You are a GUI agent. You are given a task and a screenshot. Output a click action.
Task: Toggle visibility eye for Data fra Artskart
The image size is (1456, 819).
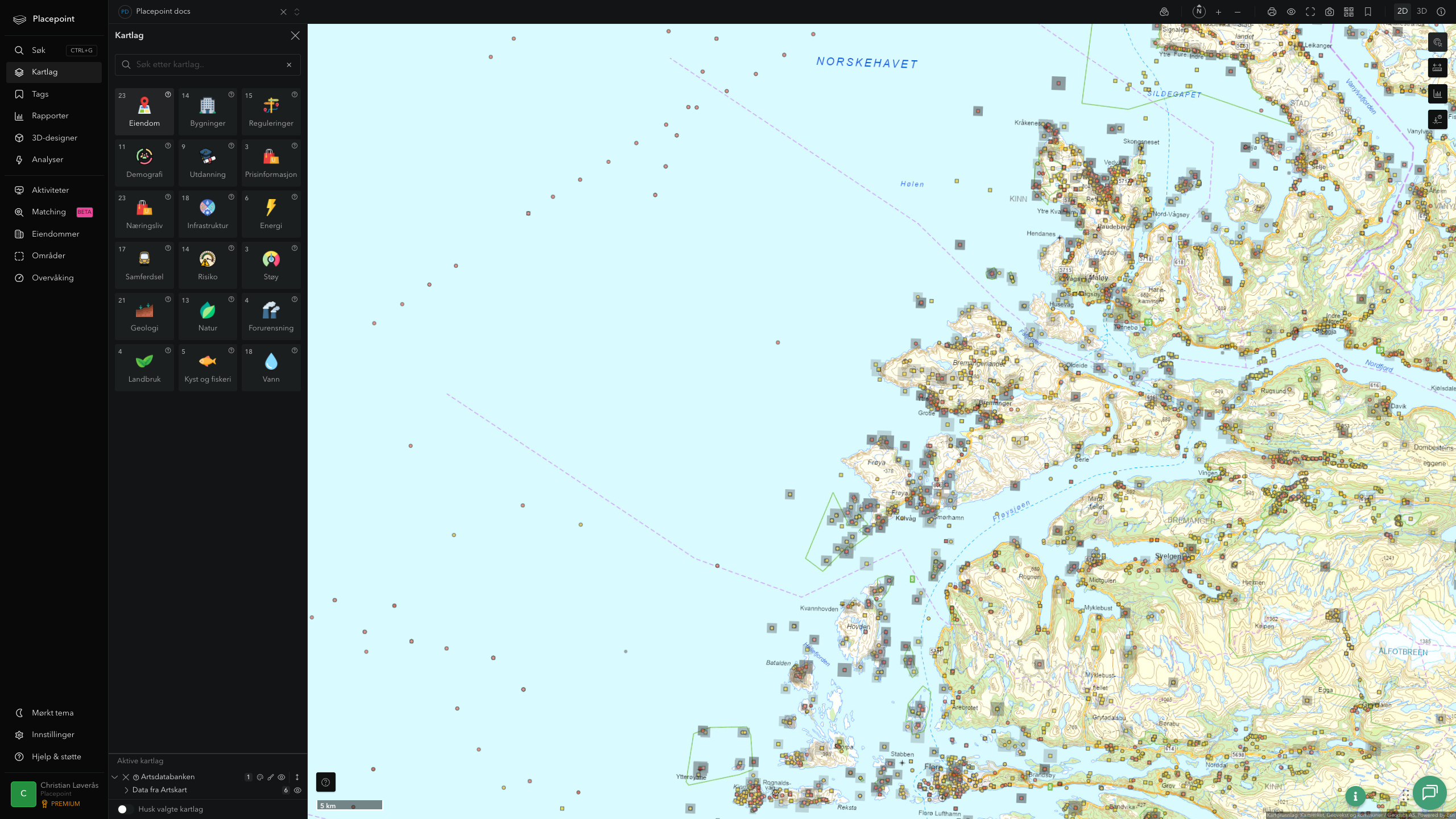(x=297, y=790)
